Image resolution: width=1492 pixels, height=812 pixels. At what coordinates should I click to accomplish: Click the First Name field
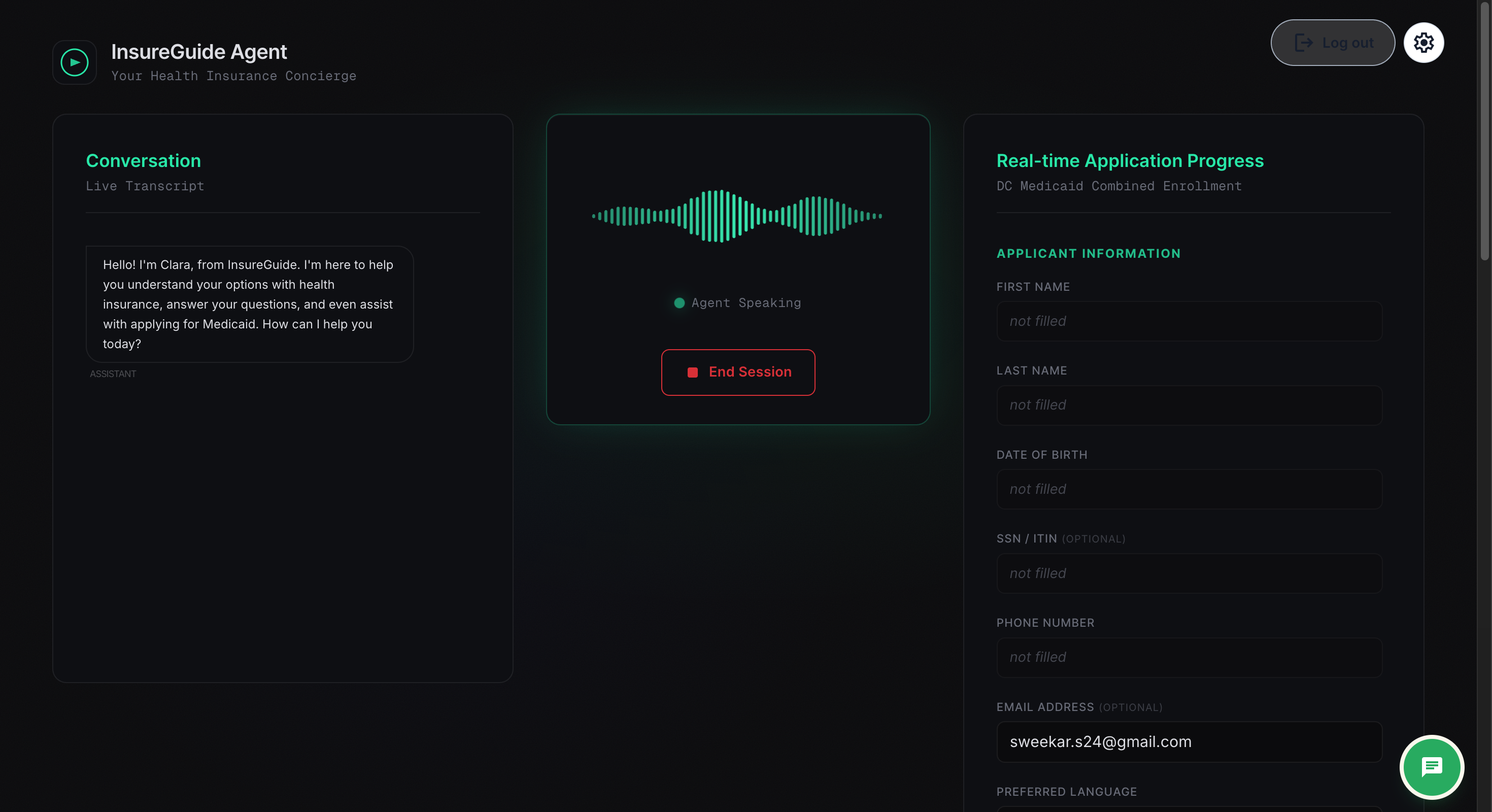1189,321
